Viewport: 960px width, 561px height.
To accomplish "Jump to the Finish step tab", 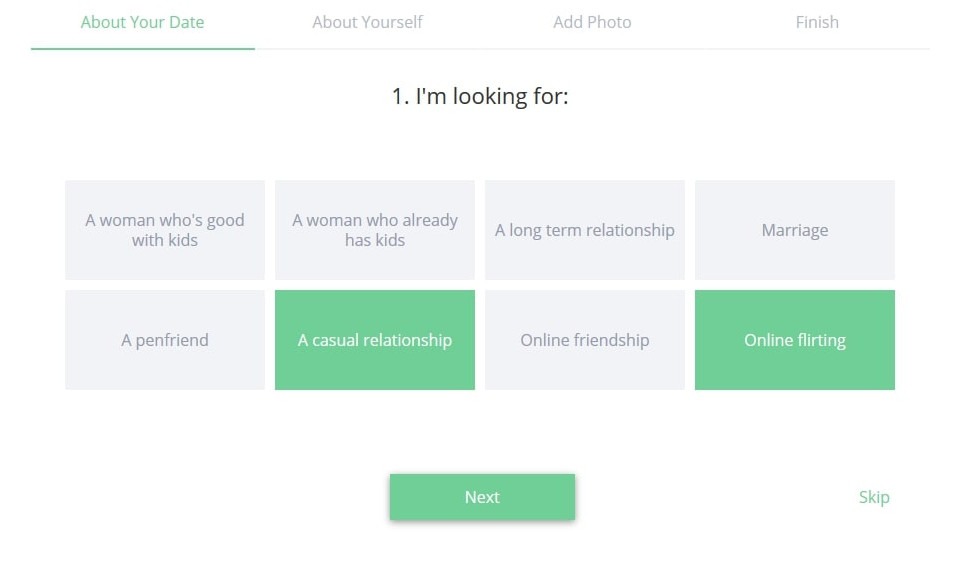I will 817,22.
